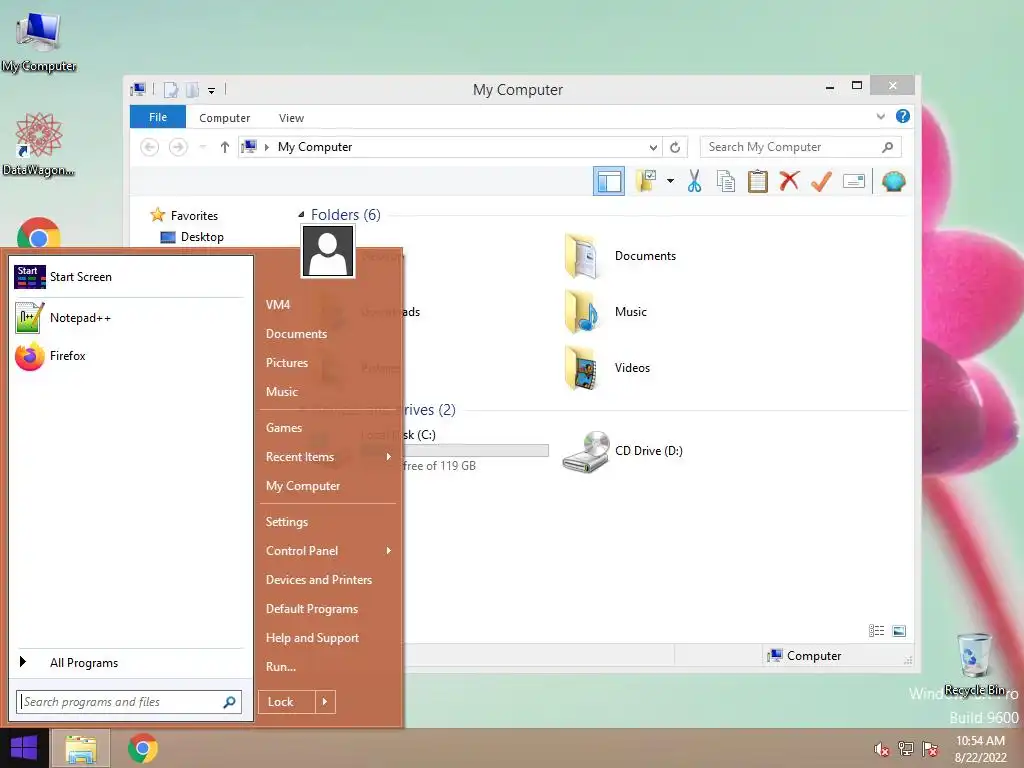Expand Recent Items submenu
Viewport: 1024px width, 768px height.
click(328, 457)
